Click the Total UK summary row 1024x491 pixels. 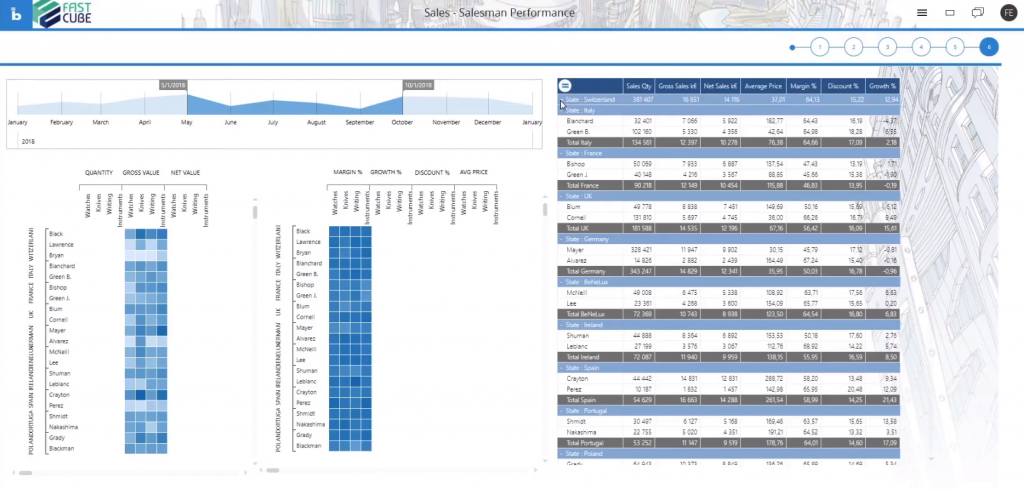click(588, 228)
